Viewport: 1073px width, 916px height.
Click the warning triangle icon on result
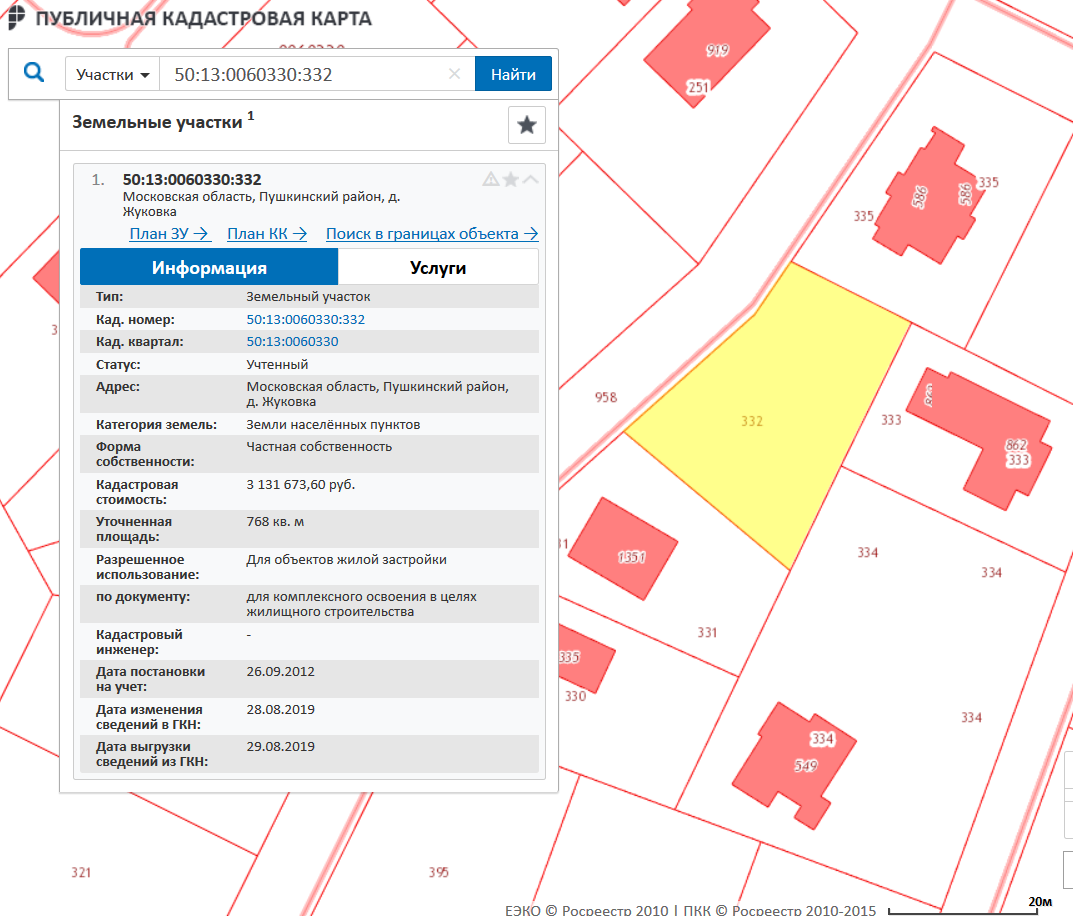point(491,180)
